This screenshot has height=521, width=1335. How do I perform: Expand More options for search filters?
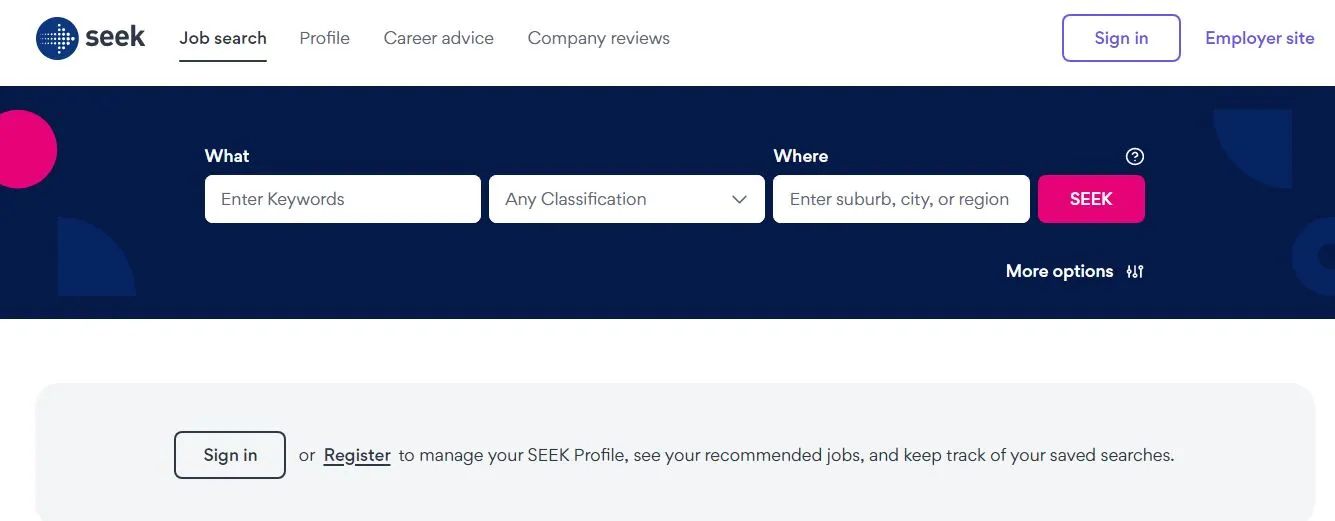click(x=1075, y=271)
